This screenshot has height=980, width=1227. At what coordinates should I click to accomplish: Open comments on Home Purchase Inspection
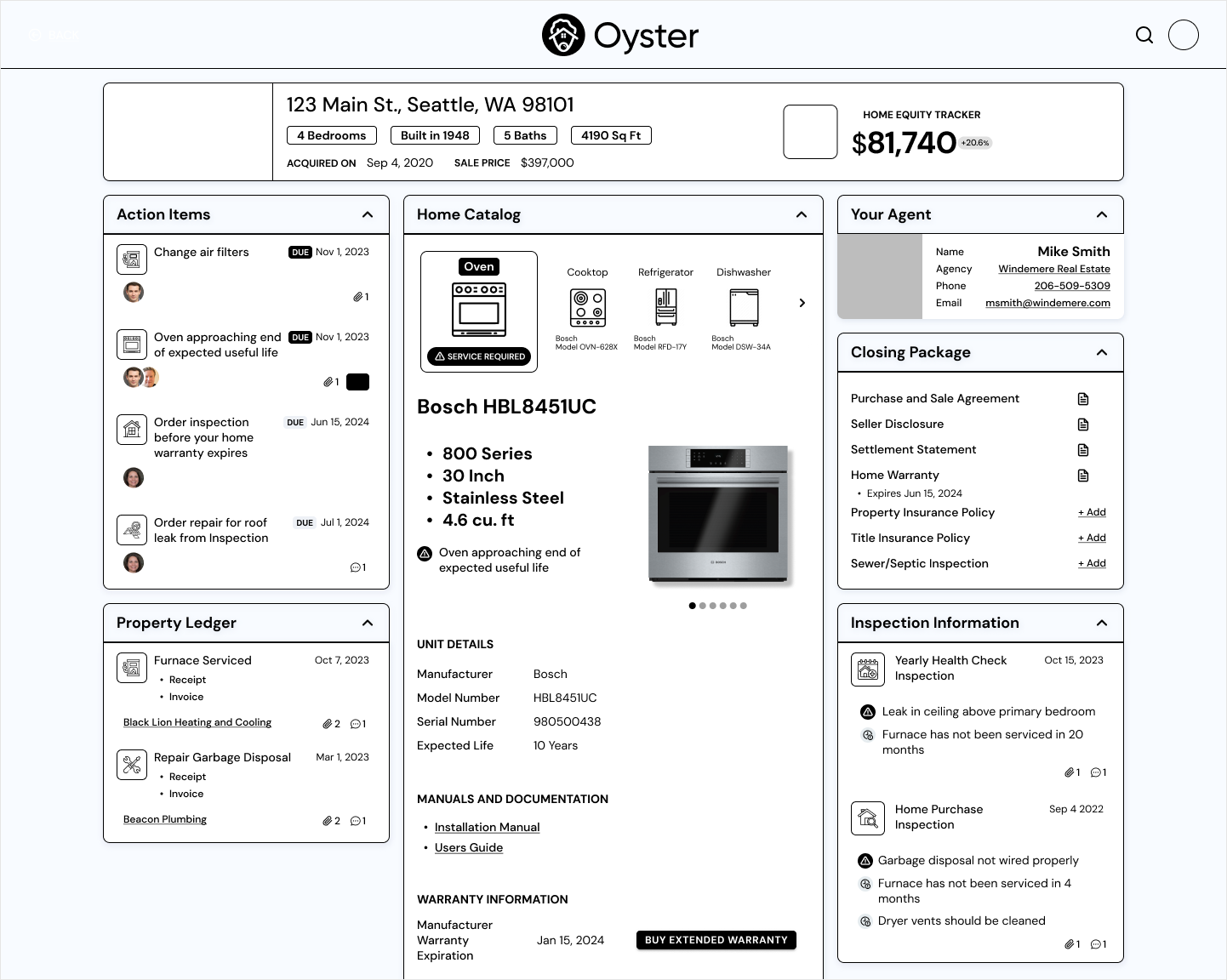coord(1099,944)
